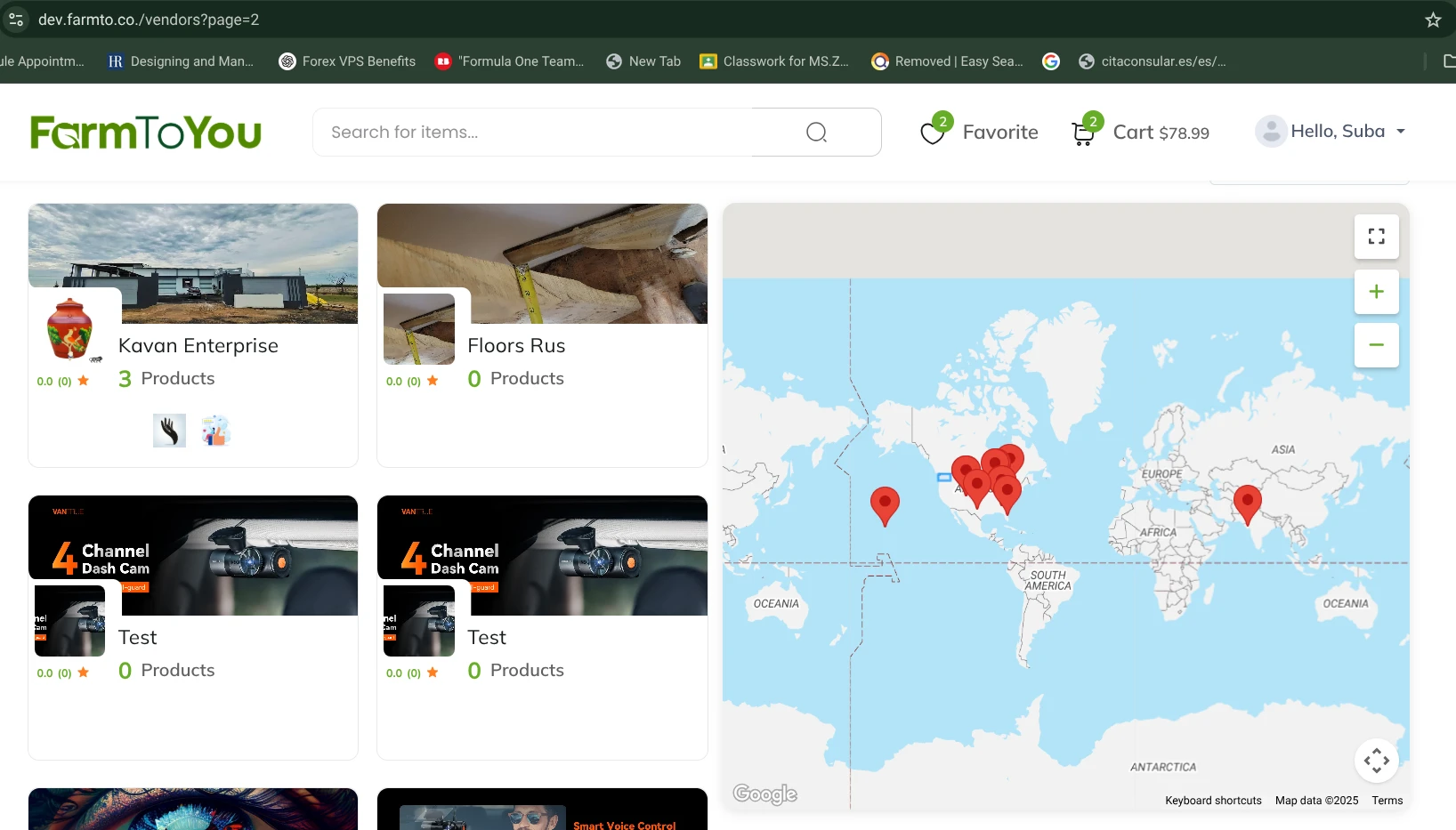
Task: Open the Favorite heart icon
Action: pos(933,133)
